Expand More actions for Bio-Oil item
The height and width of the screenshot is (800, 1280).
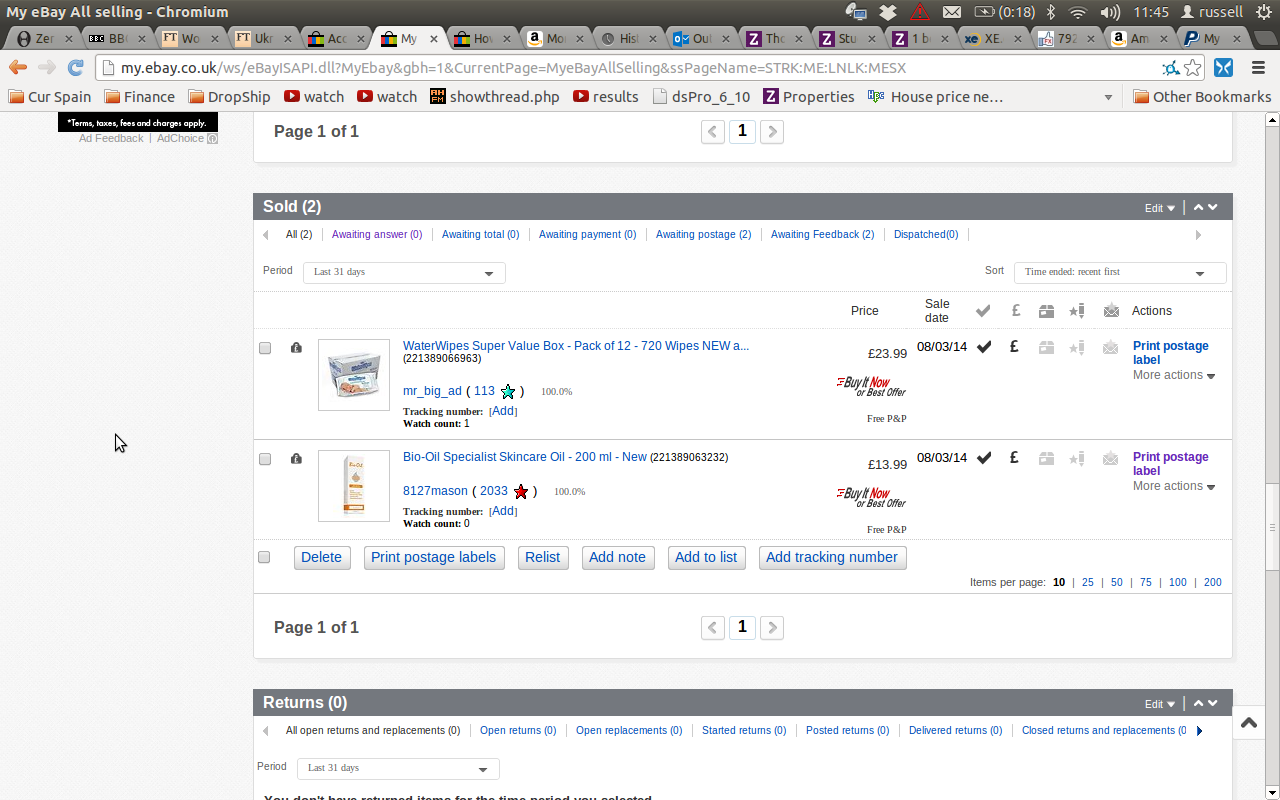pos(1174,486)
